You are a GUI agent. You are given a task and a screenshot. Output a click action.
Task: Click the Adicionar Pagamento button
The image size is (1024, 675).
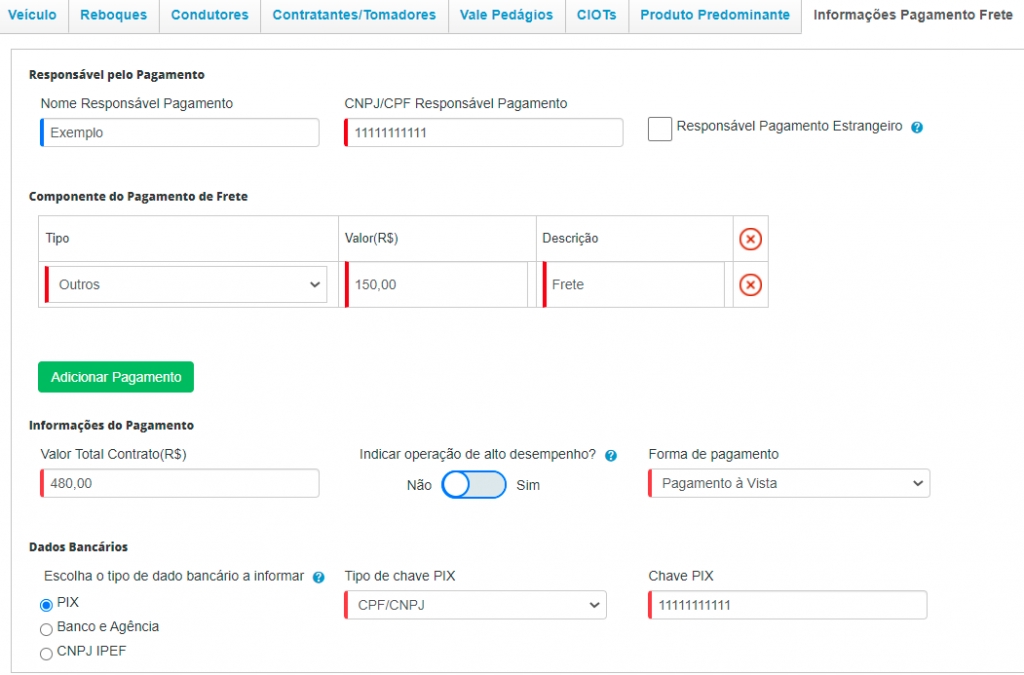click(116, 377)
